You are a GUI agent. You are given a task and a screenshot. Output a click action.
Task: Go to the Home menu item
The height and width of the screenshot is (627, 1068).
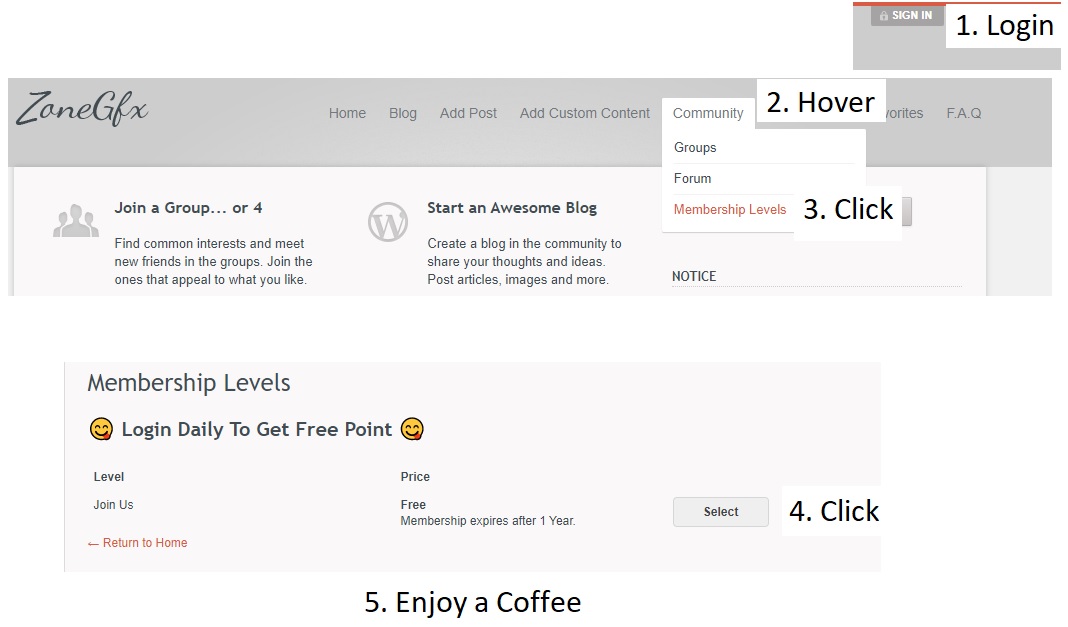(x=347, y=113)
